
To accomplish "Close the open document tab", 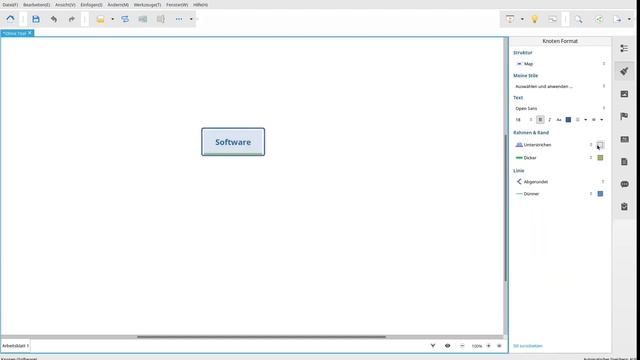I will coord(30,33).
